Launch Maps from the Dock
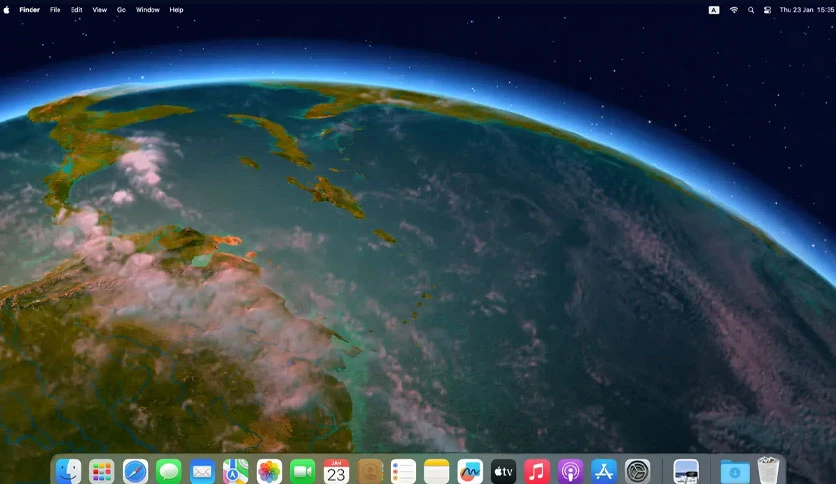836x484 pixels. pos(236,472)
